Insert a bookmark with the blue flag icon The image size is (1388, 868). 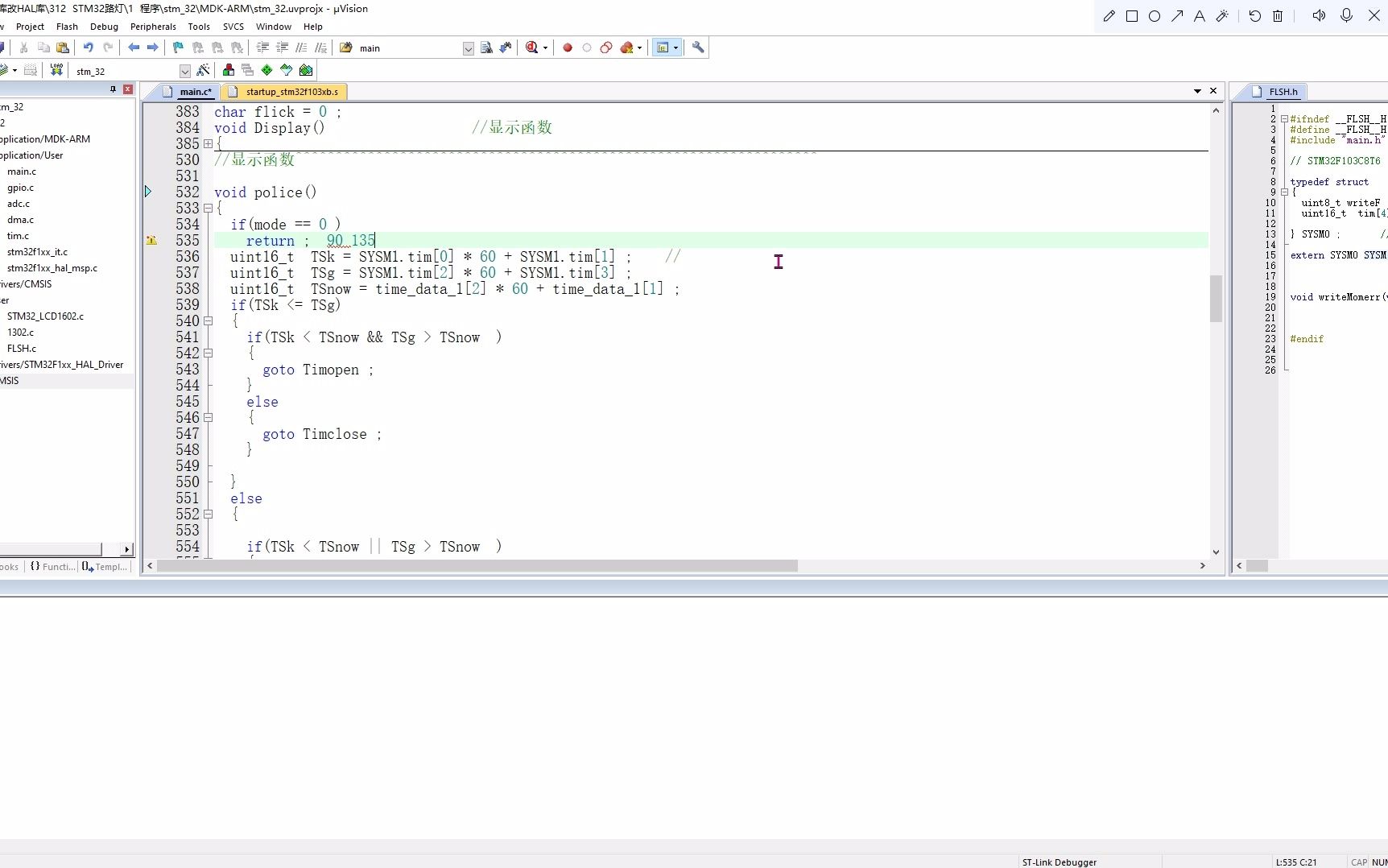tap(179, 48)
